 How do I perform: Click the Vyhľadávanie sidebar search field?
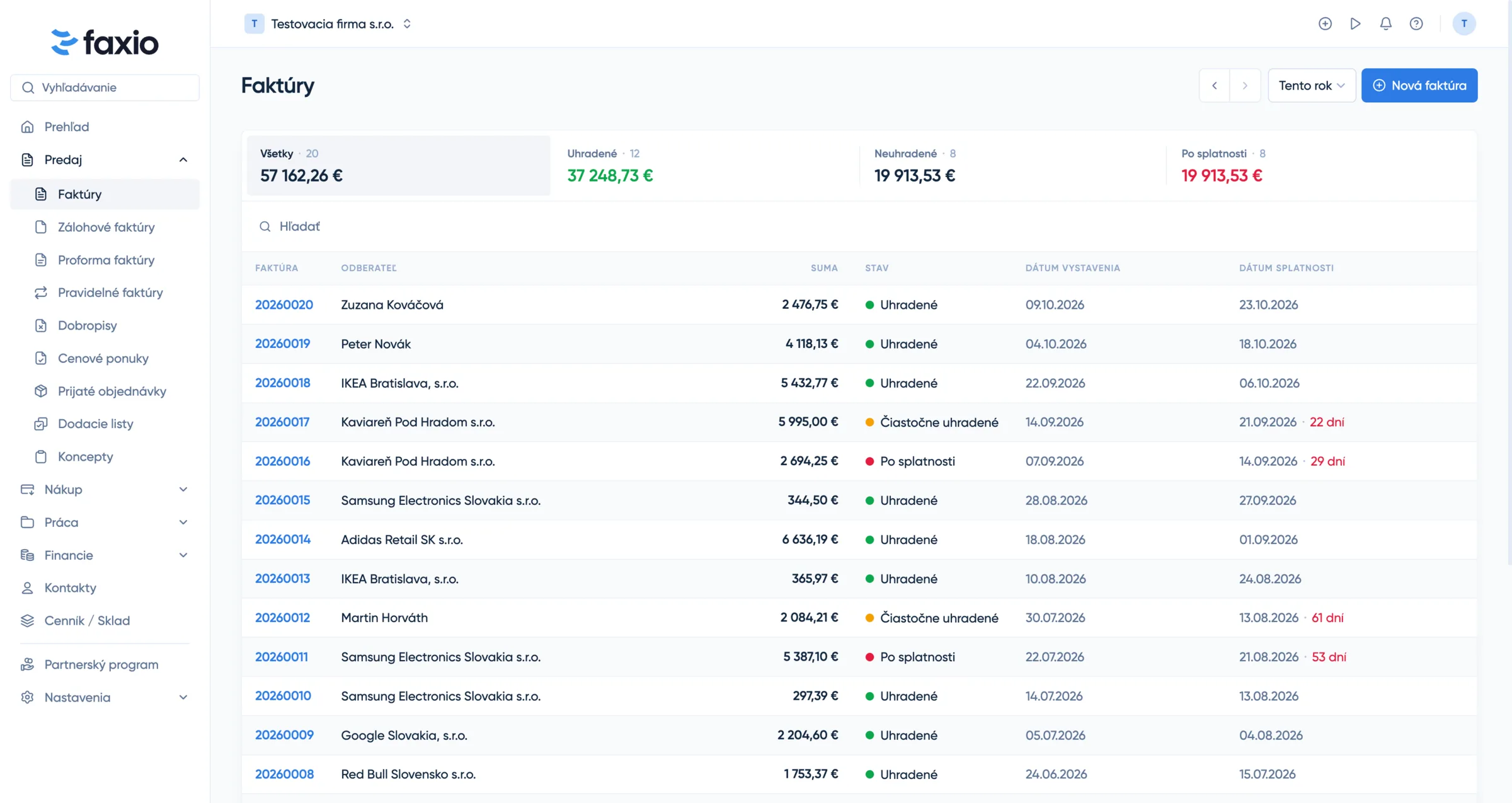[x=105, y=88]
